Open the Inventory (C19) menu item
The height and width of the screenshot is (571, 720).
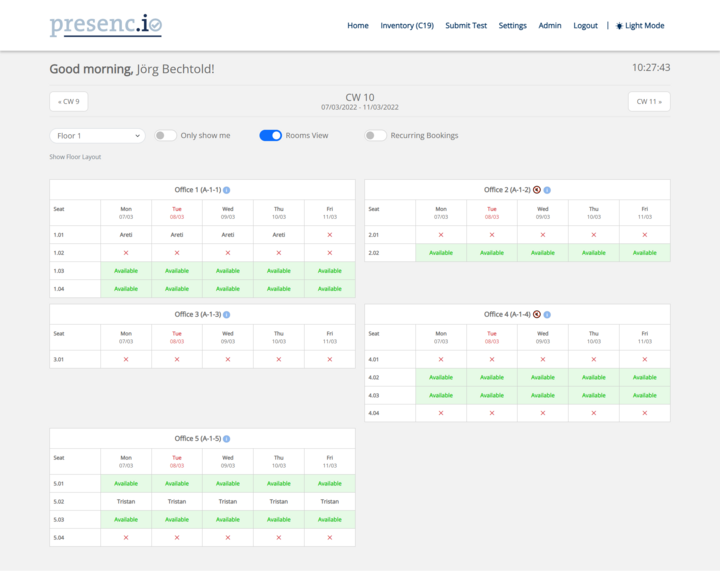pyautogui.click(x=407, y=26)
